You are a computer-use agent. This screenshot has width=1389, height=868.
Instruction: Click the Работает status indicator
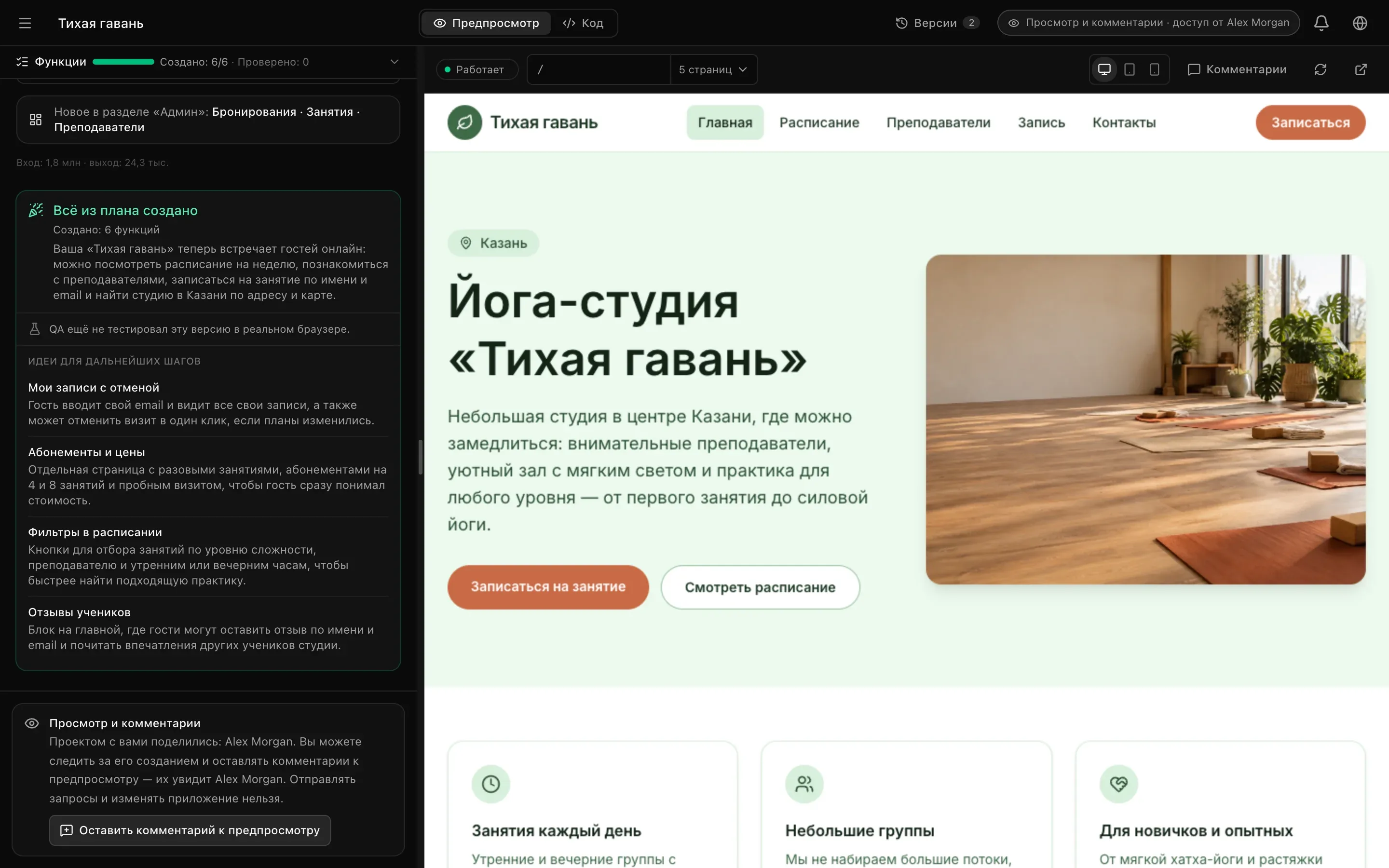[x=477, y=69]
